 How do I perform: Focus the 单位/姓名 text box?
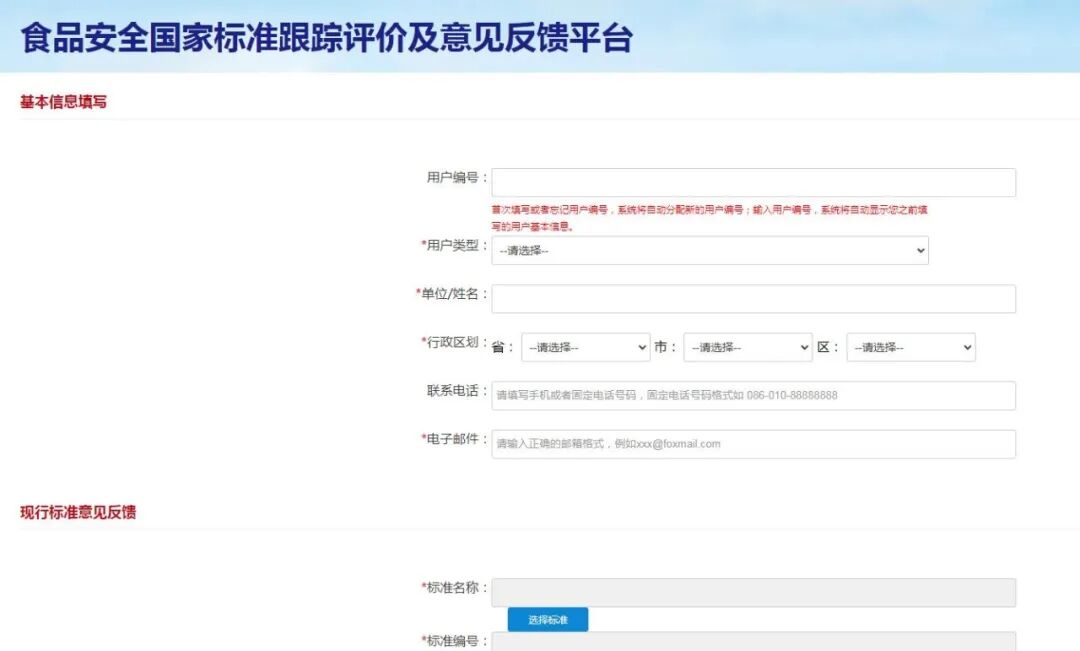pos(753,299)
